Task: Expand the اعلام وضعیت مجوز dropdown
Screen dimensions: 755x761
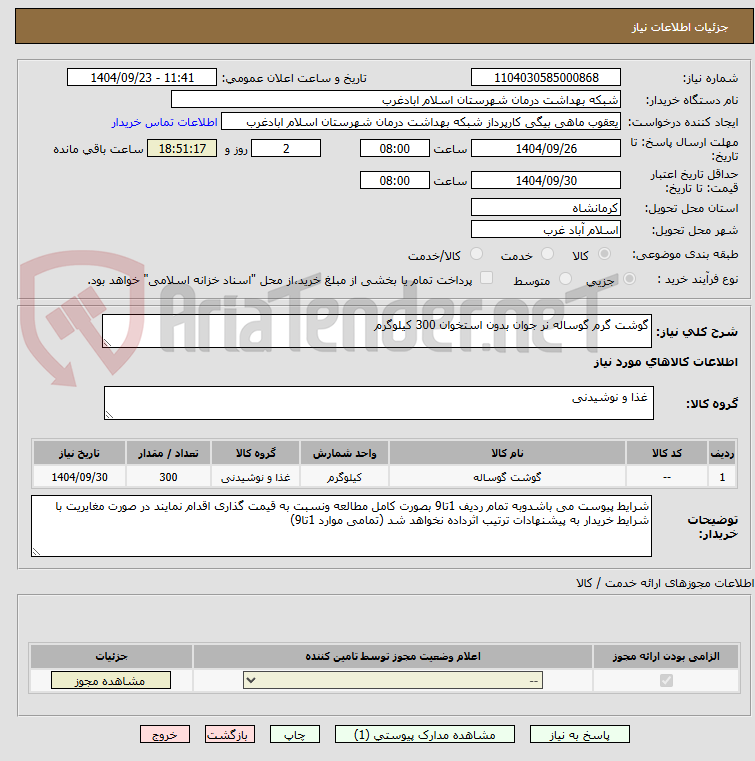Action: tap(393, 680)
